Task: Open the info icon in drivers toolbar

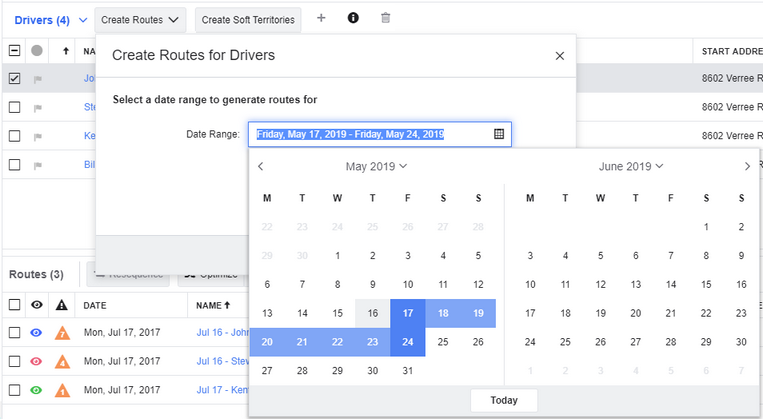Action: click(x=353, y=18)
